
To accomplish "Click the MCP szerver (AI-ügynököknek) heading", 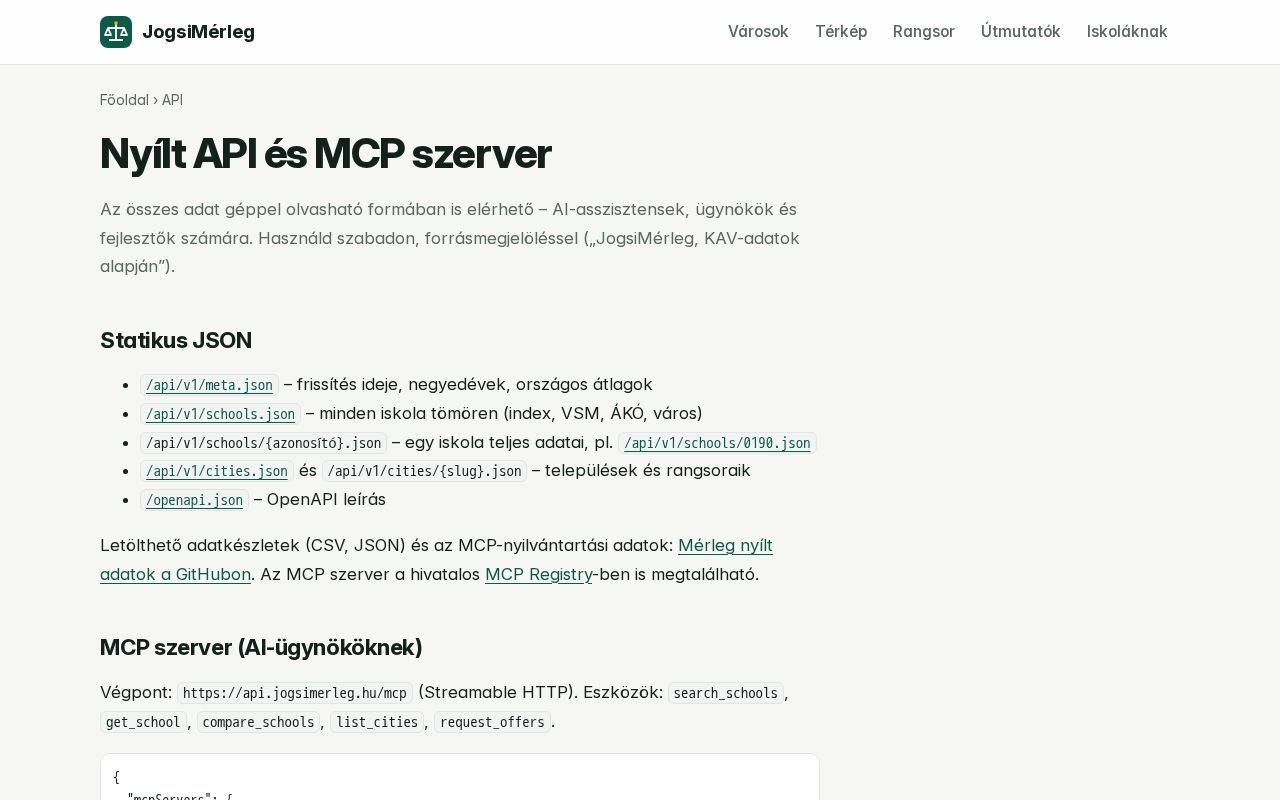I will pos(261,647).
